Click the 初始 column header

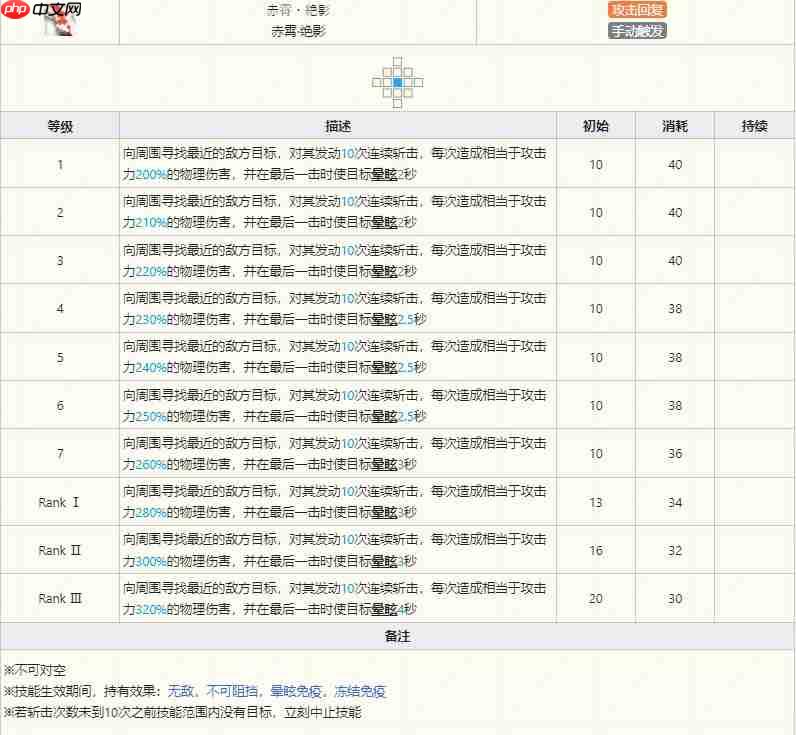click(x=596, y=126)
